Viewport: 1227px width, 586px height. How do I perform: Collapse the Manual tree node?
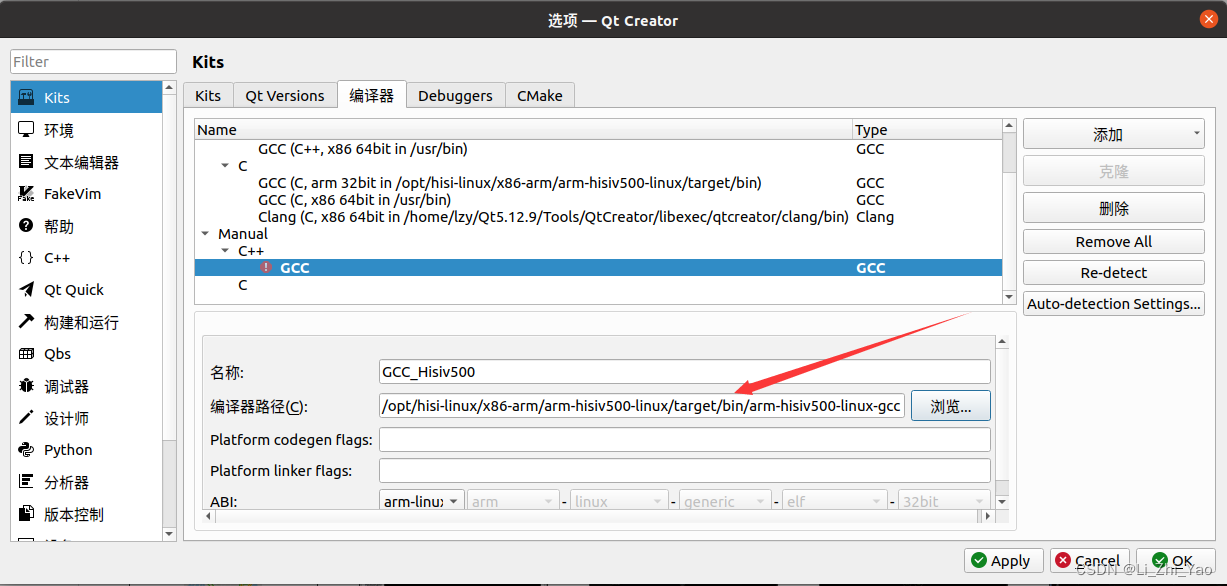(x=206, y=234)
